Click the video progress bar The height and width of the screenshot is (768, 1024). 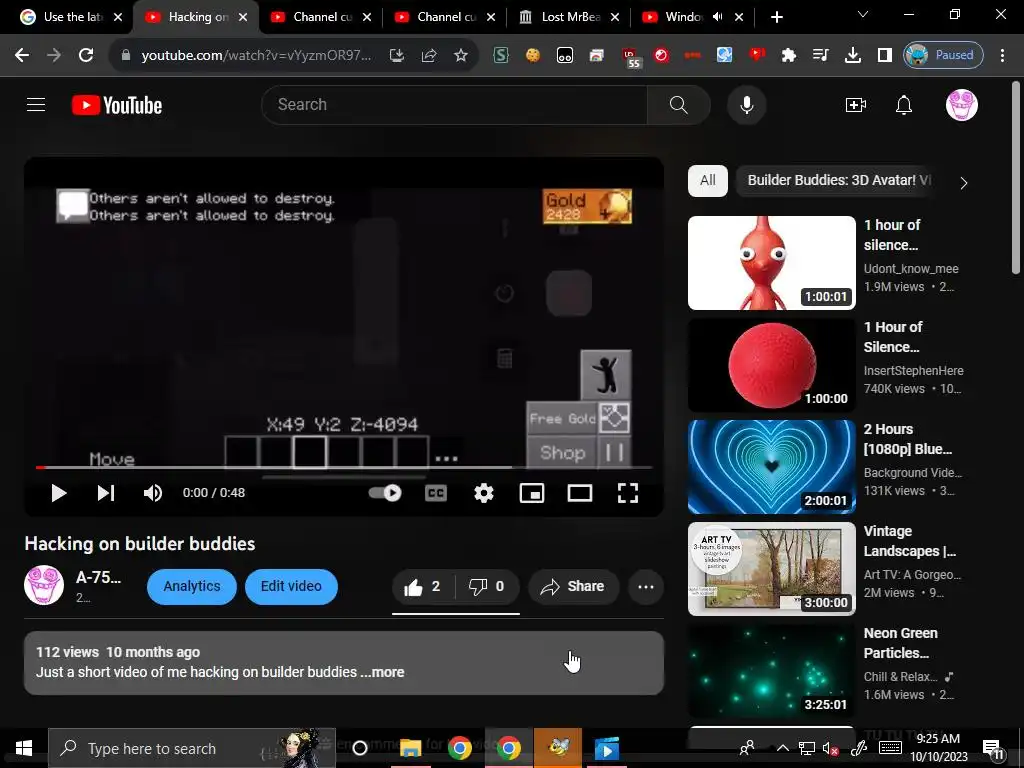[x=344, y=468]
